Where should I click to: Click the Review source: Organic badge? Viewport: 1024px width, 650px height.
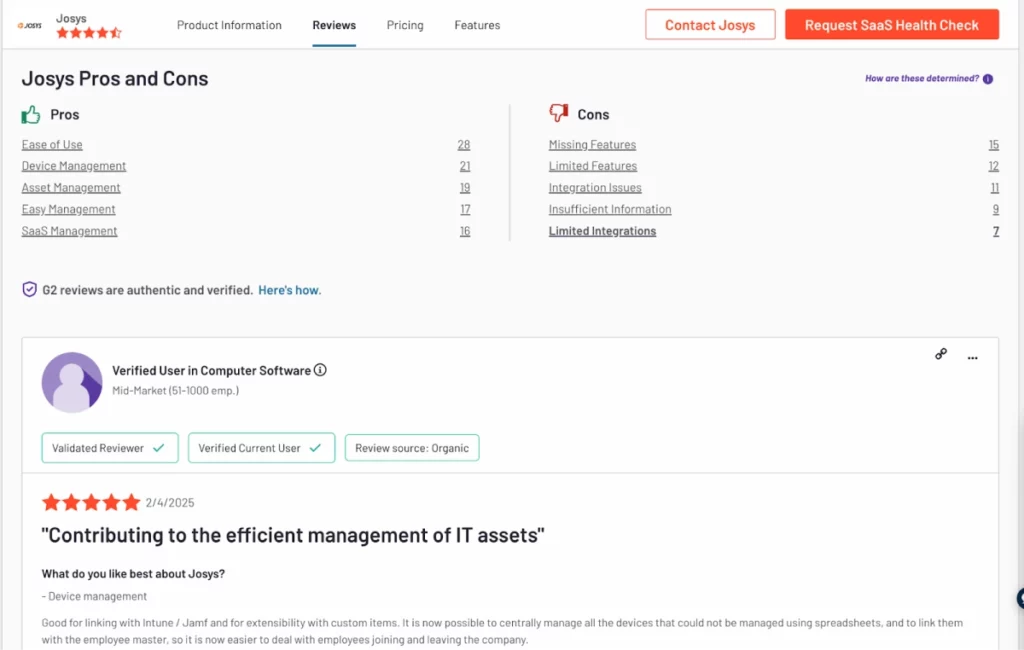(412, 447)
